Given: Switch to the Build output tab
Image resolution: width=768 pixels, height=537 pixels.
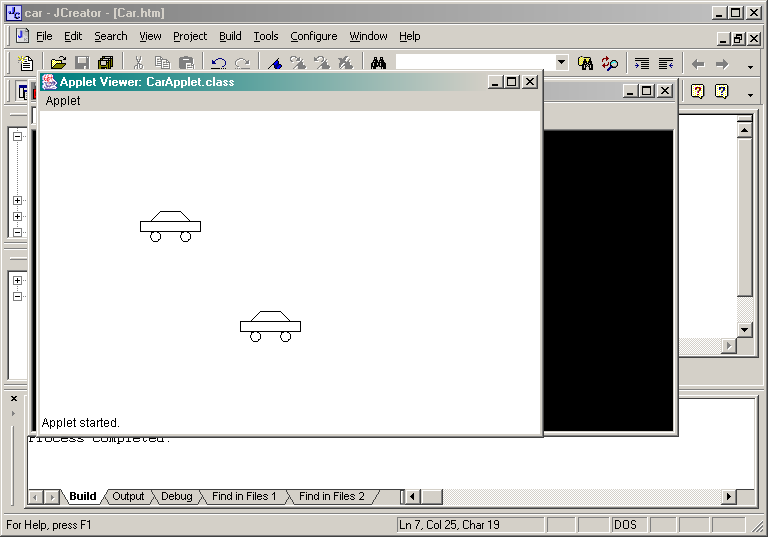Looking at the screenshot, I should (x=83, y=496).
